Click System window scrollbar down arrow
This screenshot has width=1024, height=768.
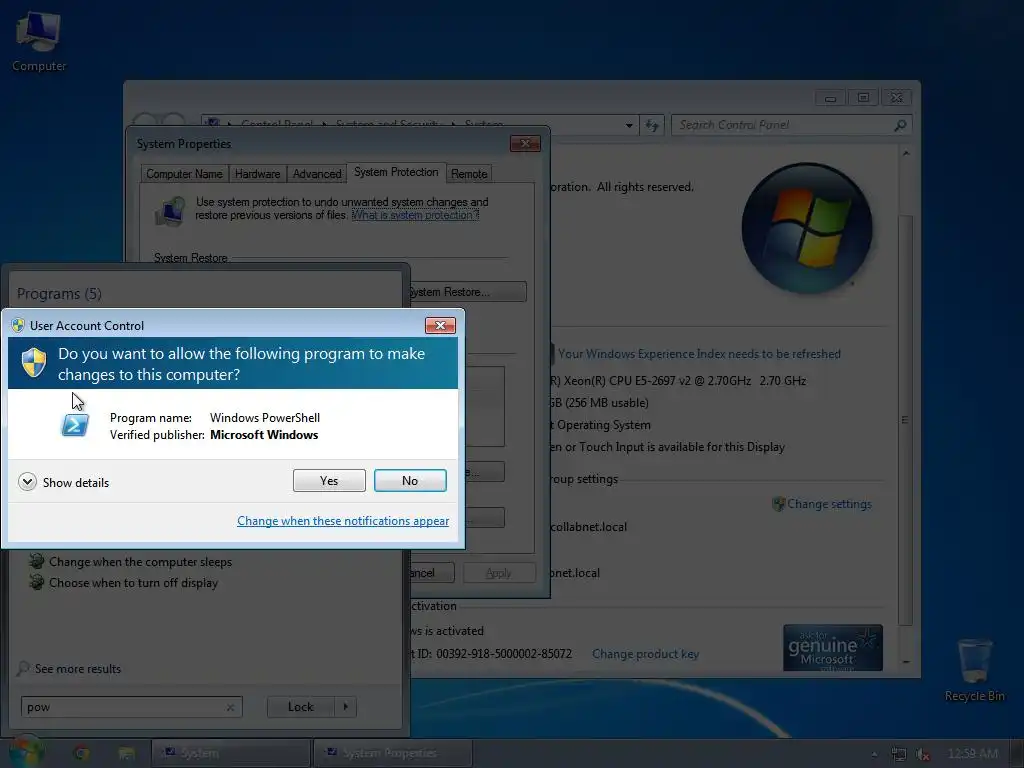[x=906, y=662]
